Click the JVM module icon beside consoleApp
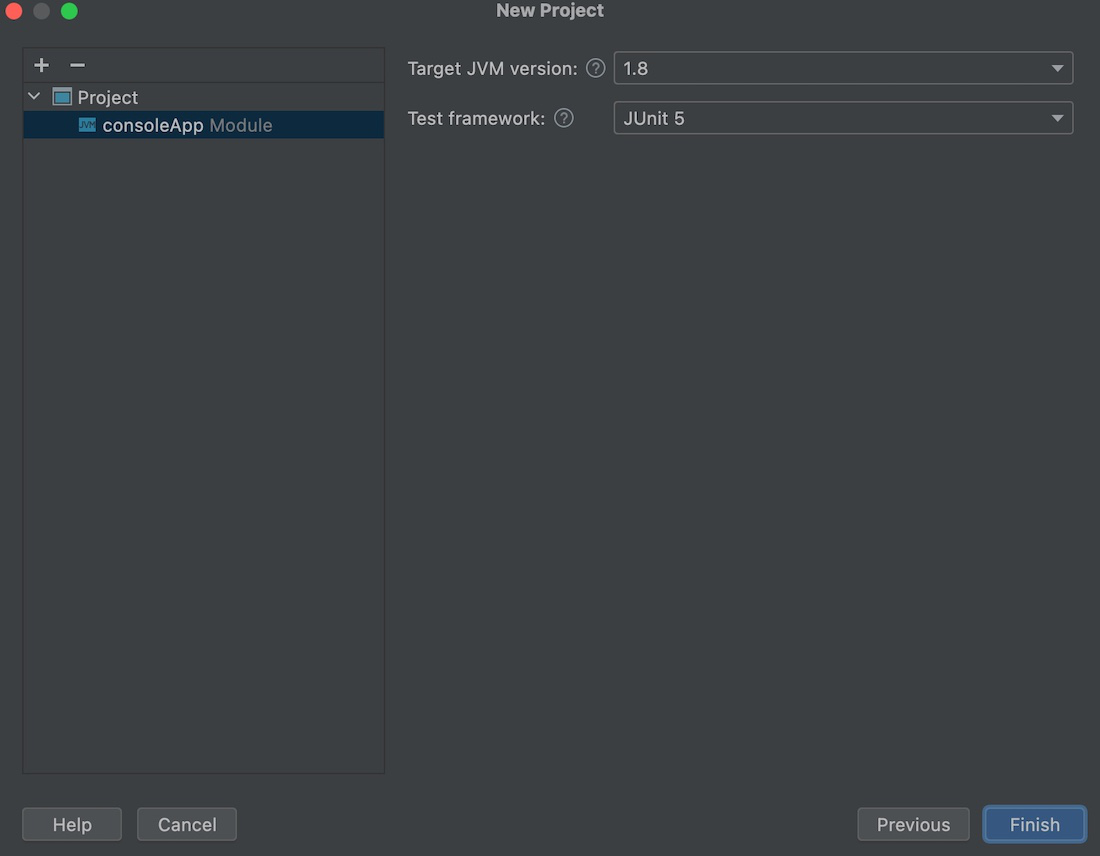 click(87, 125)
